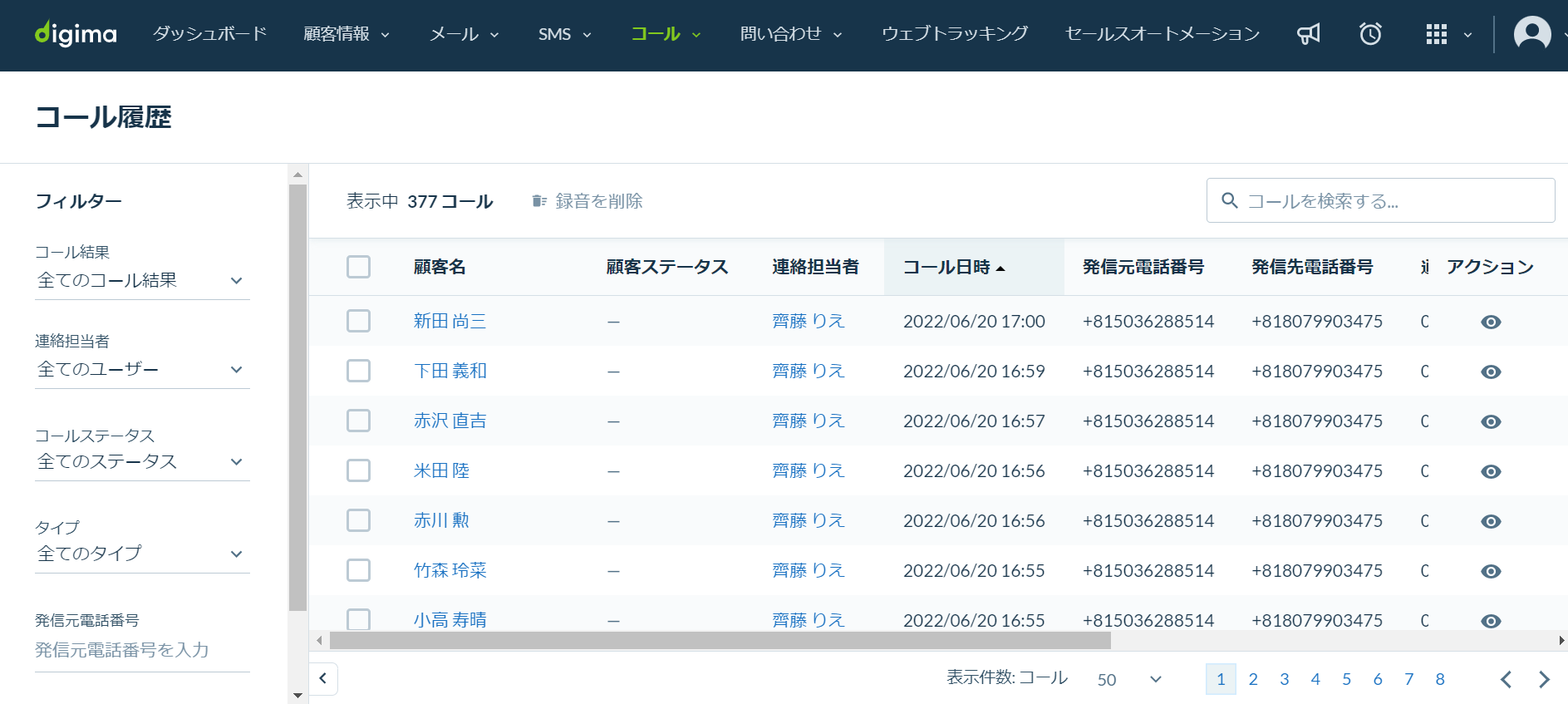The height and width of the screenshot is (704, 1568).
Task: Go to next page arrow
Action: tap(1544, 679)
